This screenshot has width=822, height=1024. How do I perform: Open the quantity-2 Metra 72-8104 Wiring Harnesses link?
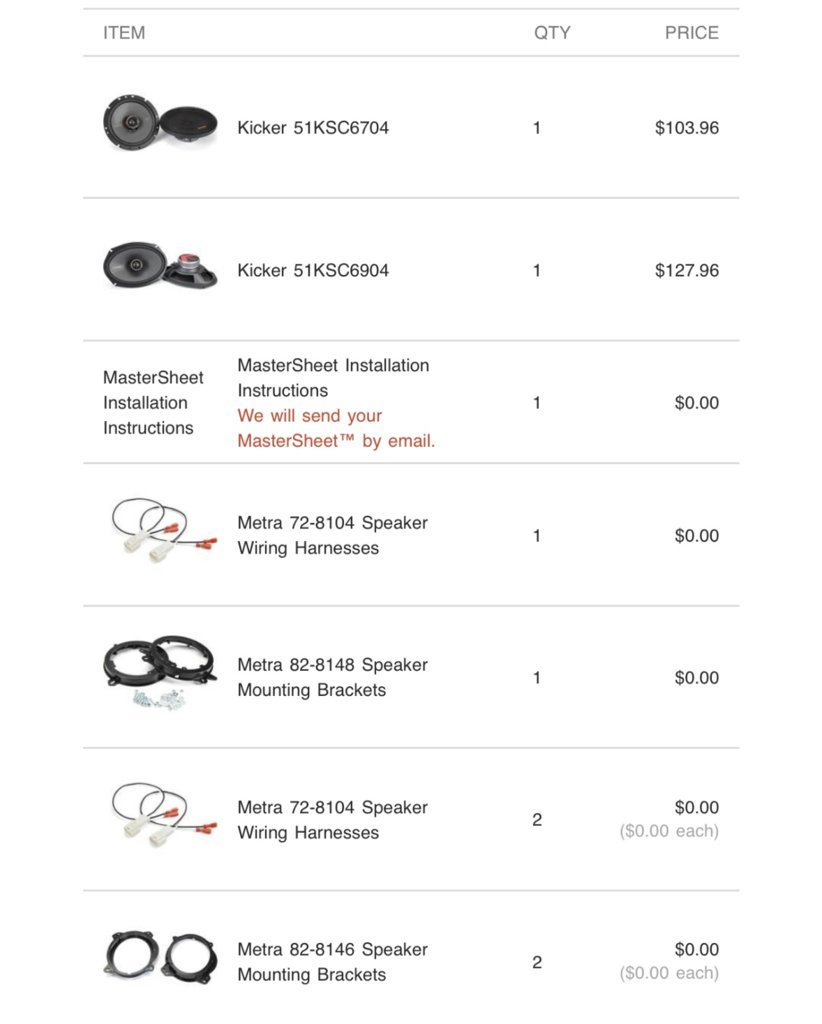(332, 820)
